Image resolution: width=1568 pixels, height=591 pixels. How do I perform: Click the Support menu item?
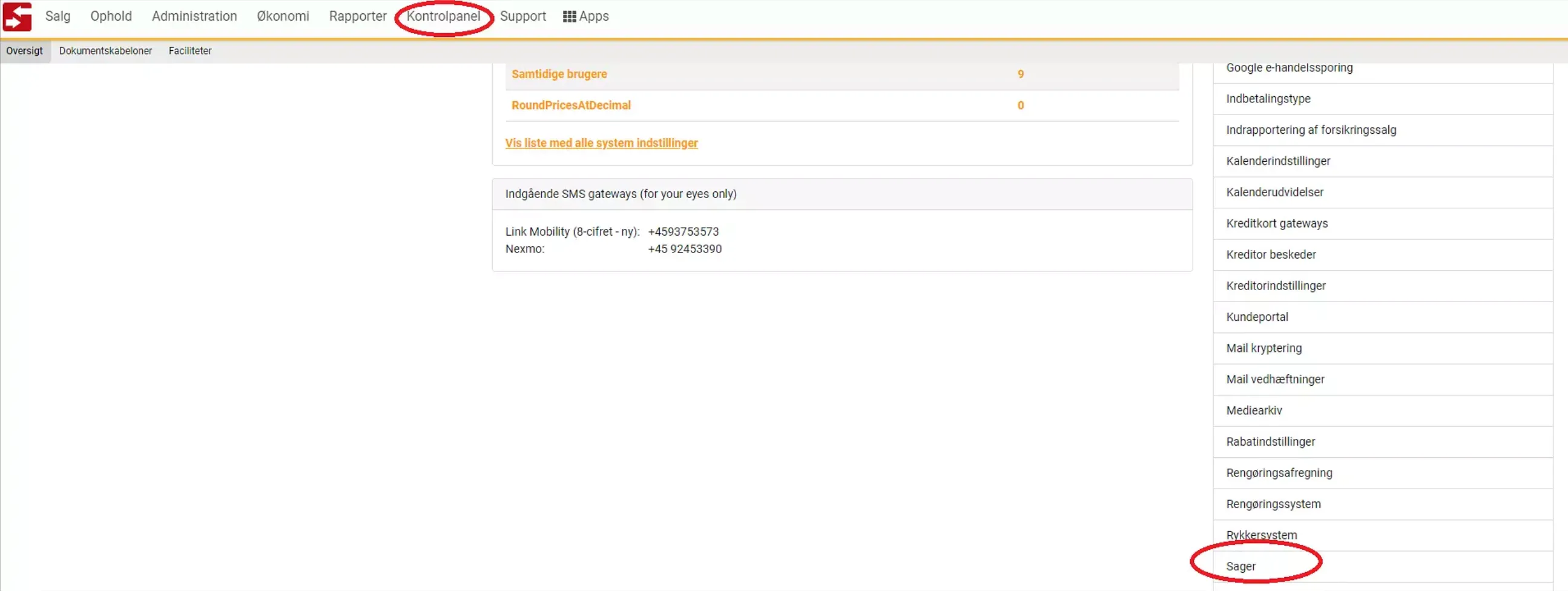click(x=522, y=16)
